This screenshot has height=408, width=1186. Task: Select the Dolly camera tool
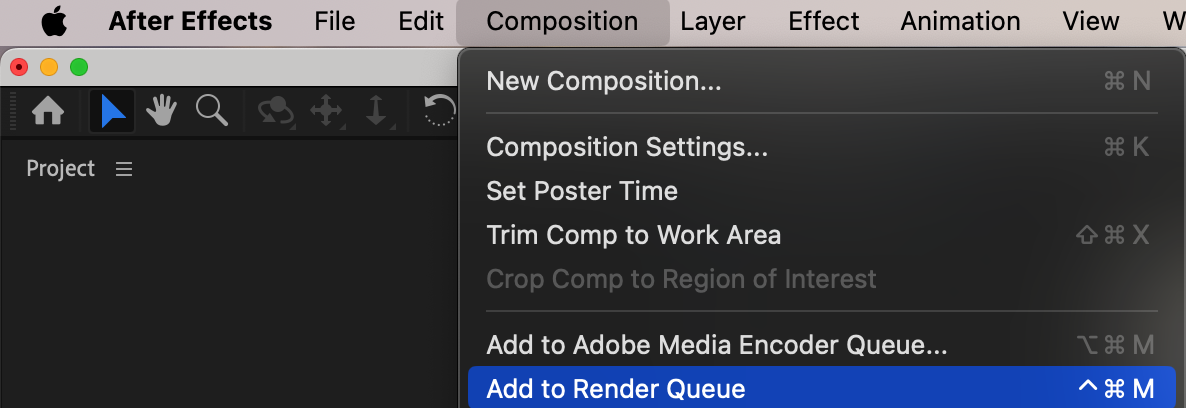pyautogui.click(x=376, y=111)
